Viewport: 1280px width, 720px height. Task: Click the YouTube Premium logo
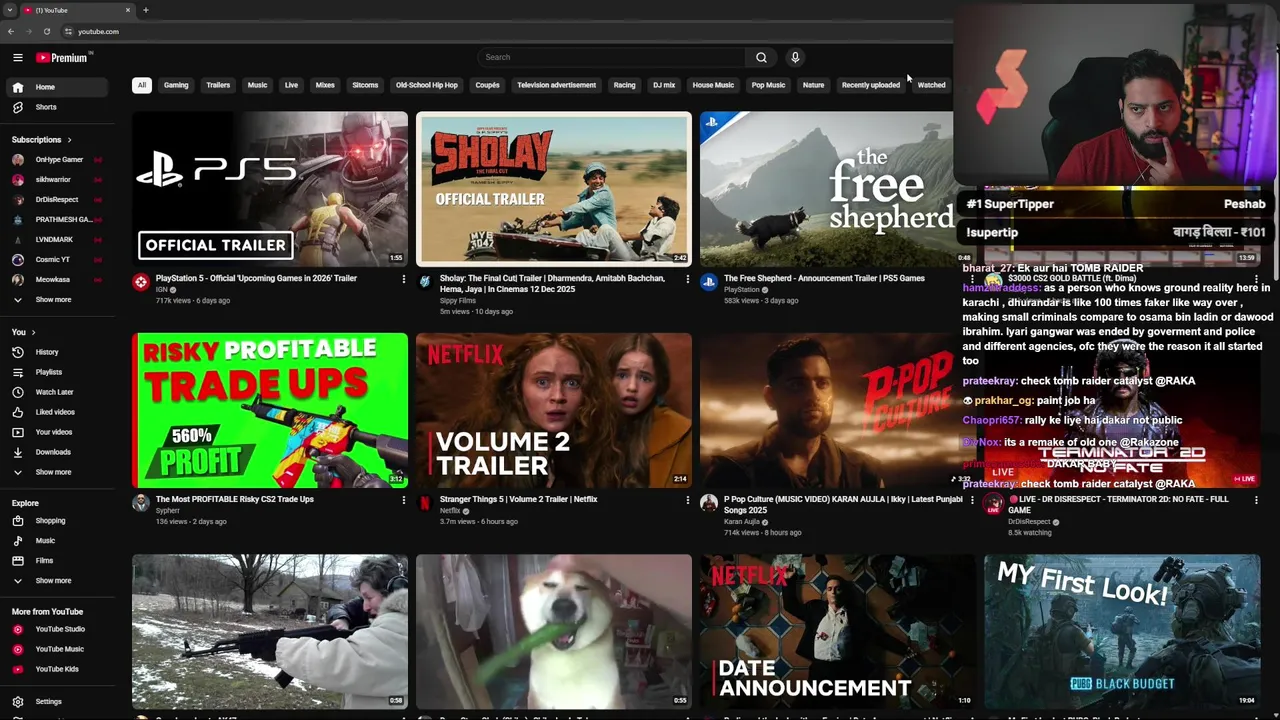coord(63,58)
